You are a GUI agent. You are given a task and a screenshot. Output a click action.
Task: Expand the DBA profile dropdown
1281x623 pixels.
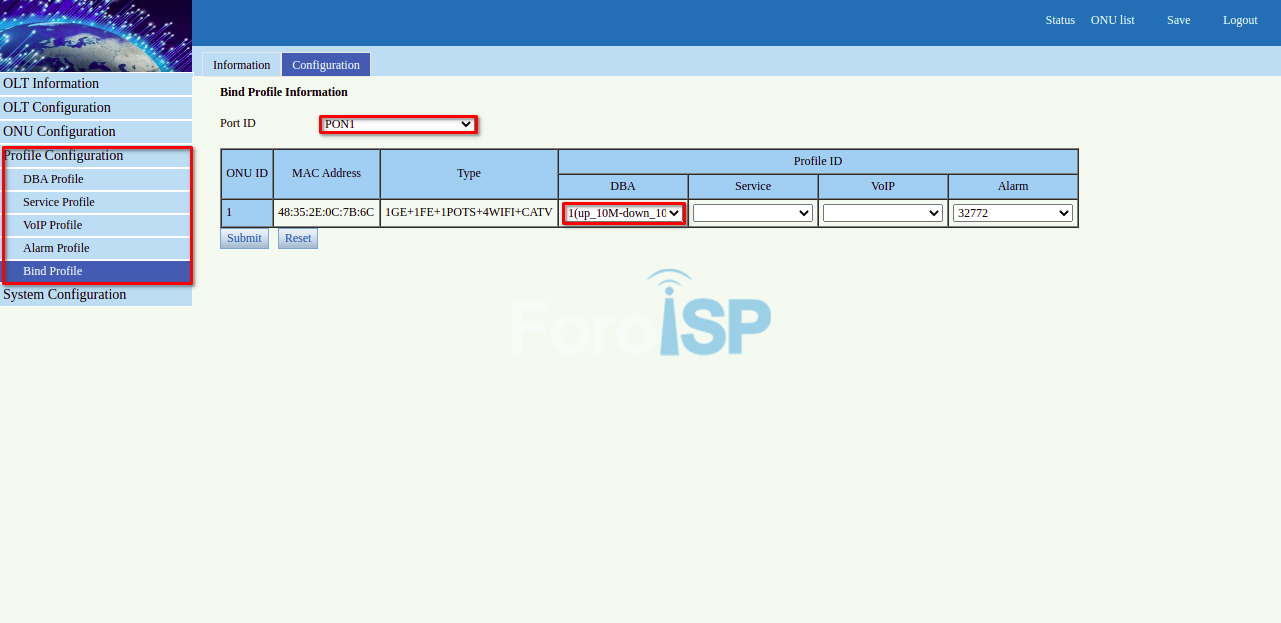(x=623, y=213)
